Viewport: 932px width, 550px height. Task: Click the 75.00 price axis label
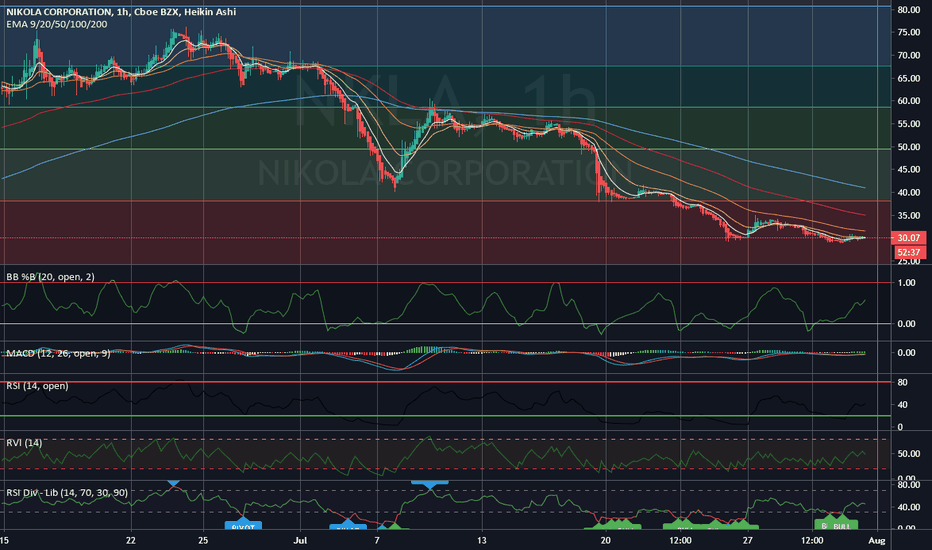909,33
